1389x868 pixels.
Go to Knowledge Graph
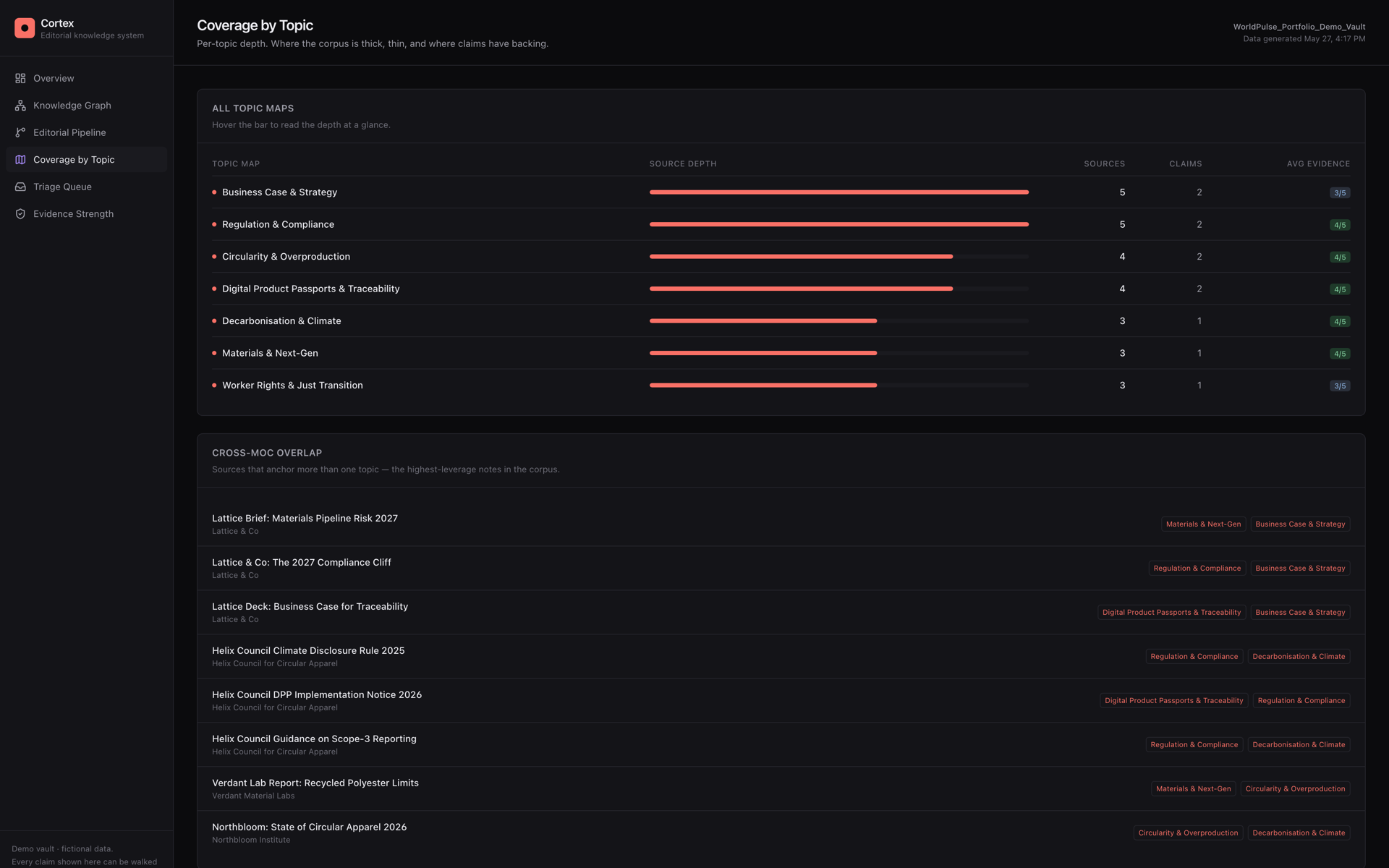86,106
